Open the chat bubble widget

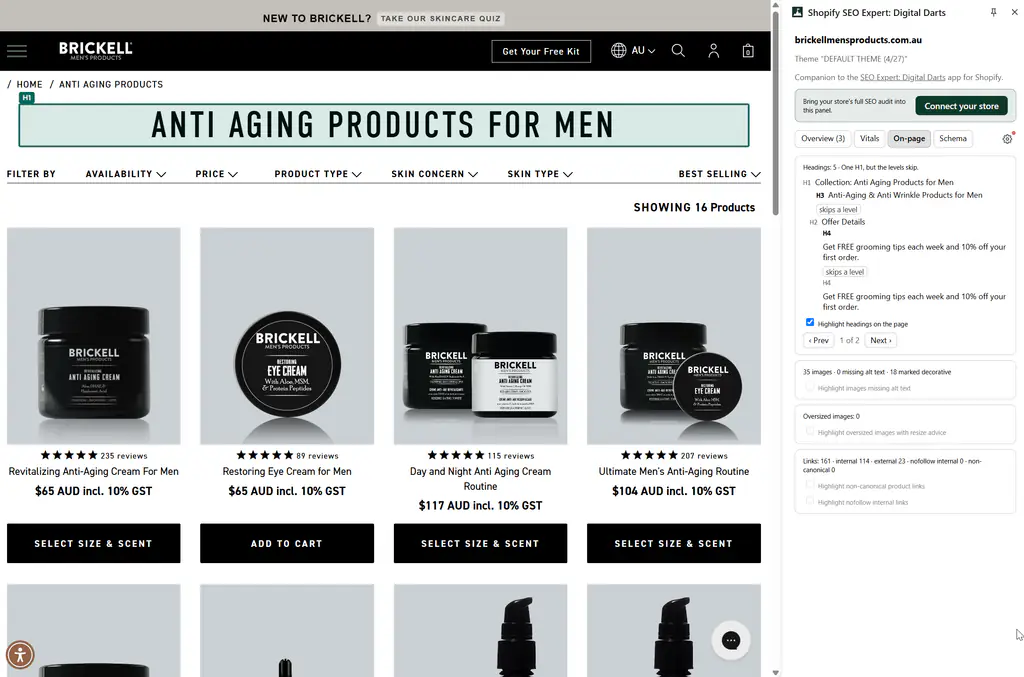[x=731, y=640]
